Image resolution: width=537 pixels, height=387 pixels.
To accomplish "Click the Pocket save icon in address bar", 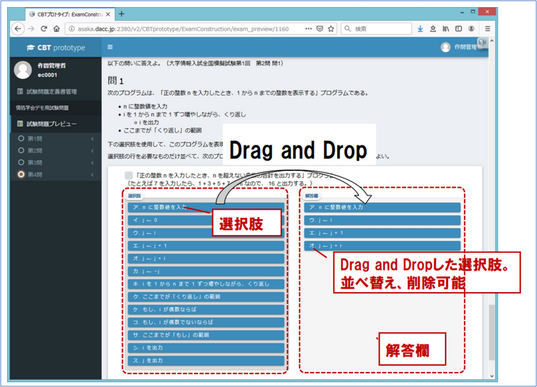I will click(x=320, y=29).
